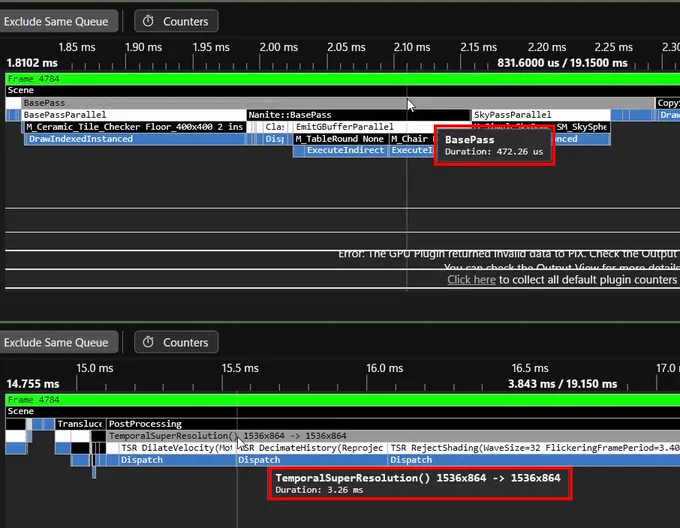Select the Frame 4784 bar in top timeline
The height and width of the screenshot is (528, 680).
click(343, 79)
